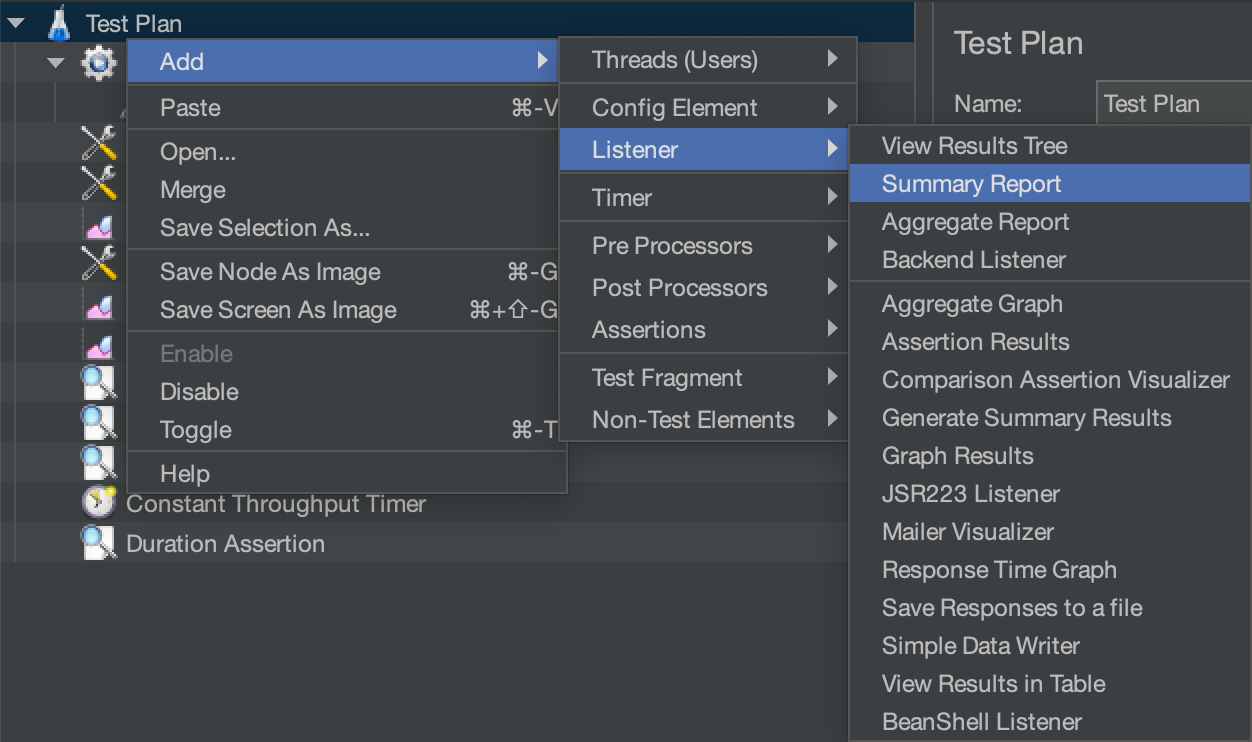Click the magnifier icon beside the Toggle entry
The width and height of the screenshot is (1252, 742).
[x=98, y=424]
